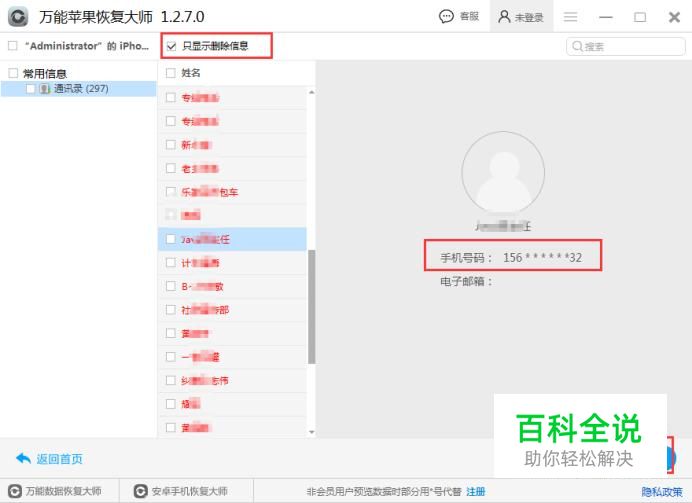Toggle the 常用信息 category checkbox
This screenshot has height=503, width=692.
click(x=13, y=73)
